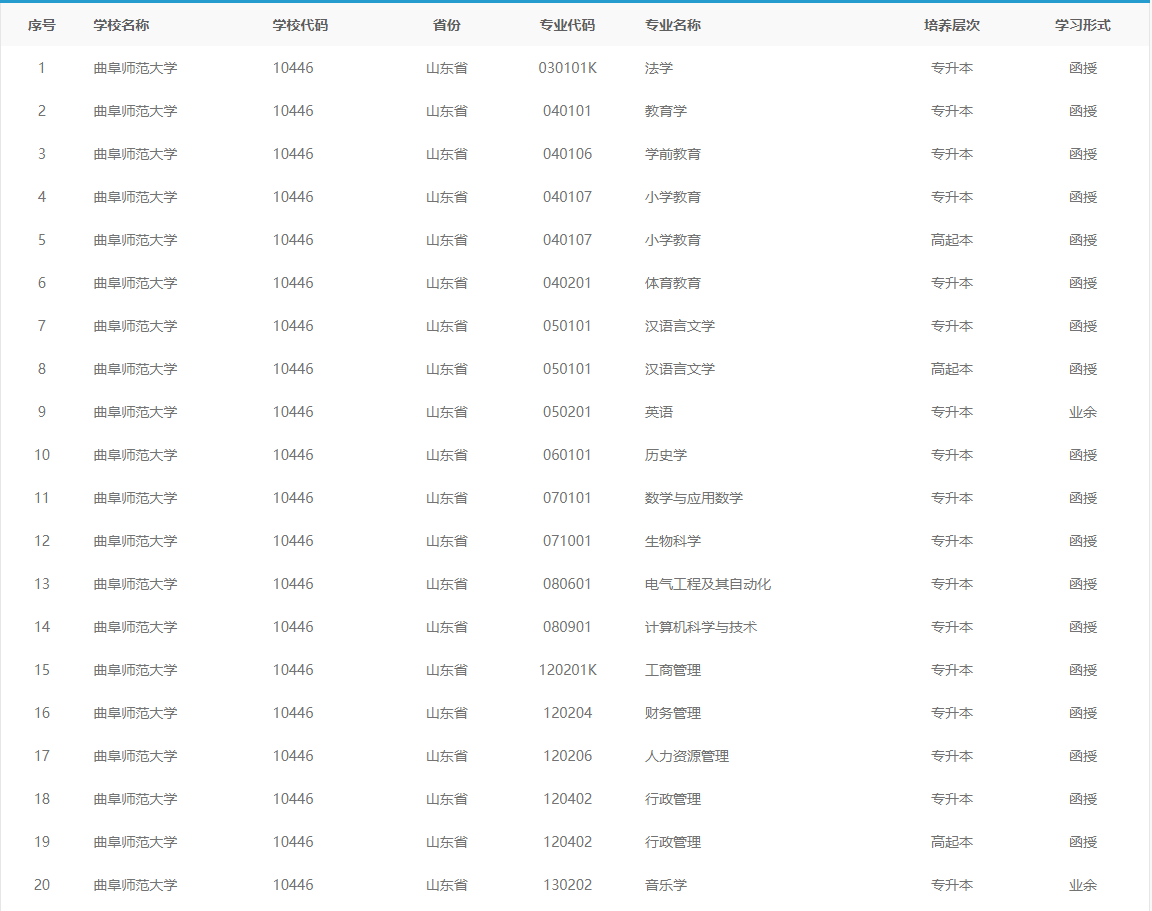This screenshot has height=911, width=1152.
Task: Select the 生物科学 major name cell
Action: 673,541
